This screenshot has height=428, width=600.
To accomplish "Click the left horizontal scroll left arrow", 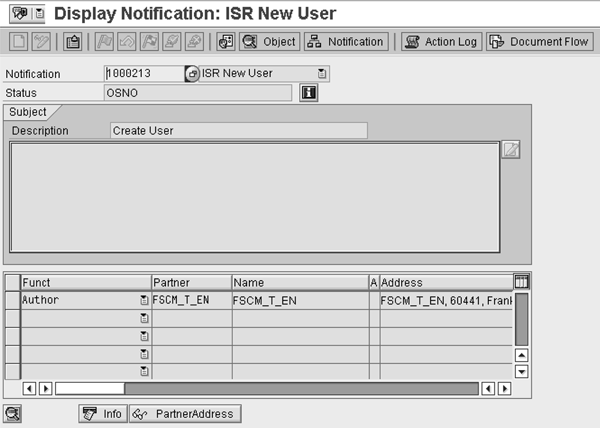I will tap(29, 389).
